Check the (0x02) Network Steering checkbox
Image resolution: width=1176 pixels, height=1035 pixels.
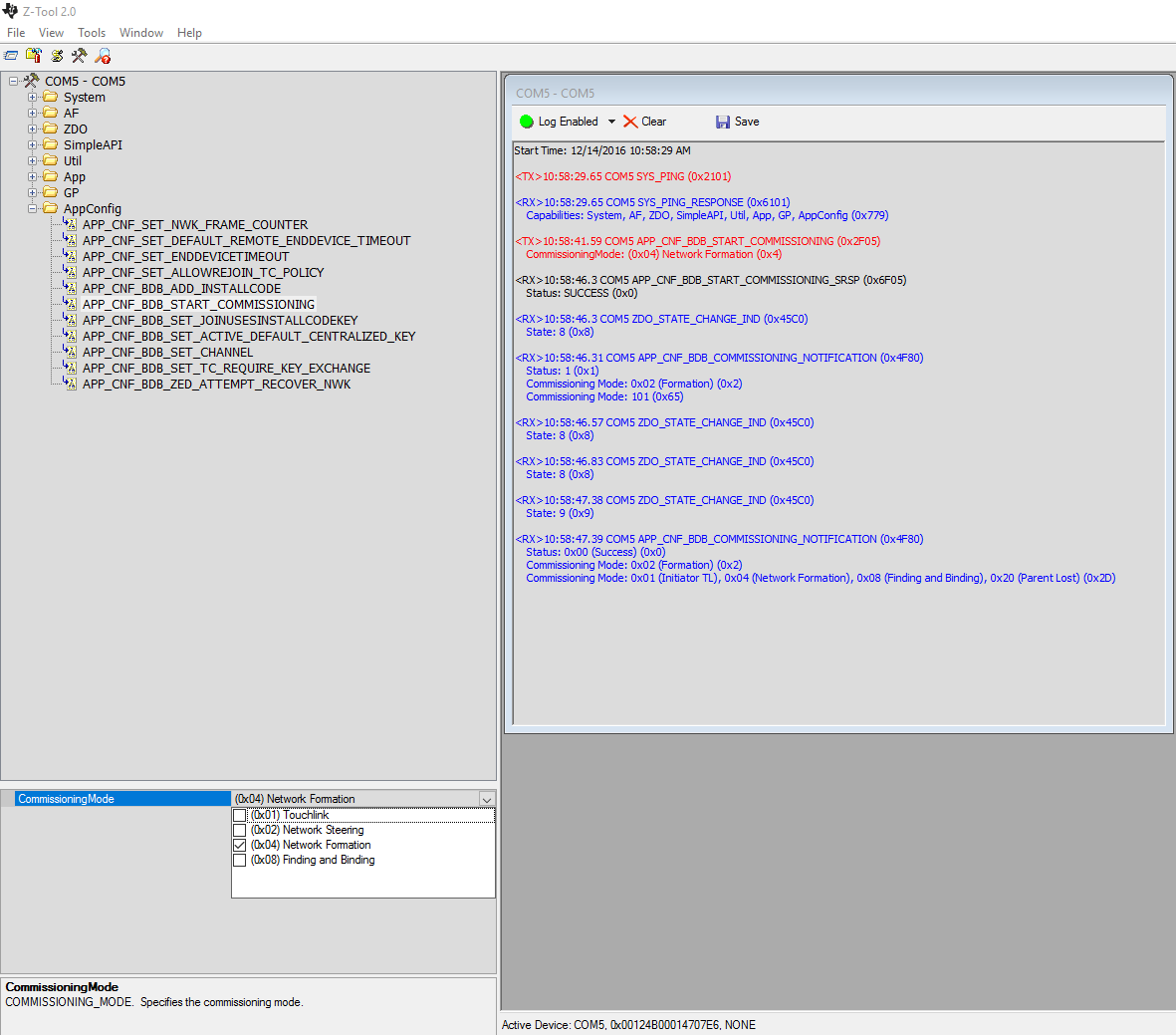pos(240,830)
